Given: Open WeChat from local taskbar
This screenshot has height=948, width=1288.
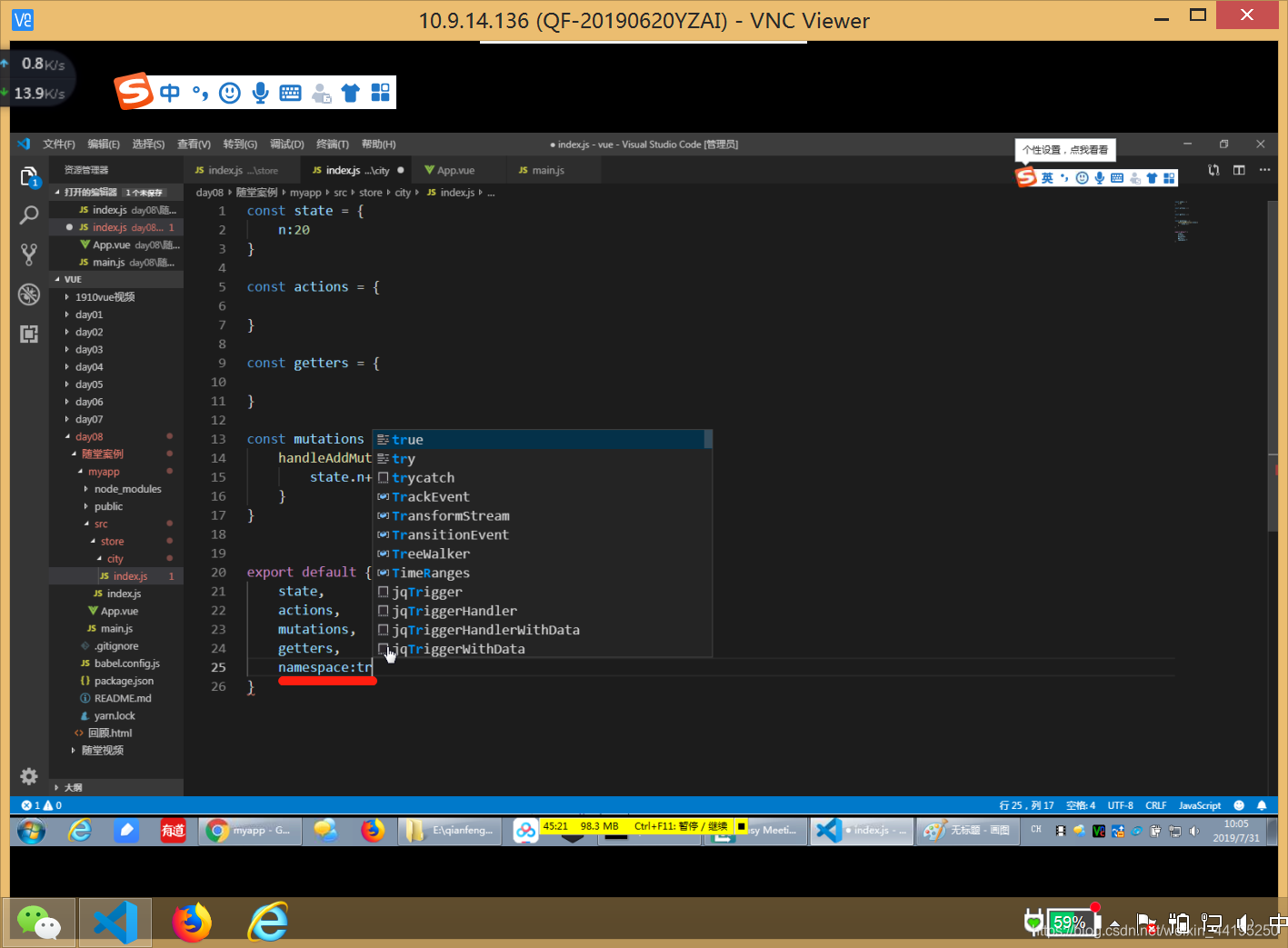Looking at the screenshot, I should tap(38, 923).
